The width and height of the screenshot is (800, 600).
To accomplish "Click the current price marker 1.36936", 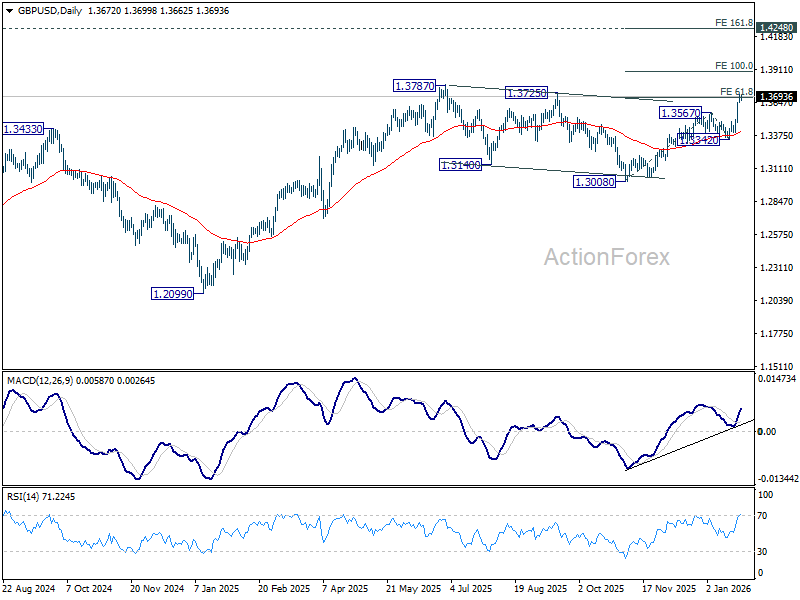I will point(776,97).
